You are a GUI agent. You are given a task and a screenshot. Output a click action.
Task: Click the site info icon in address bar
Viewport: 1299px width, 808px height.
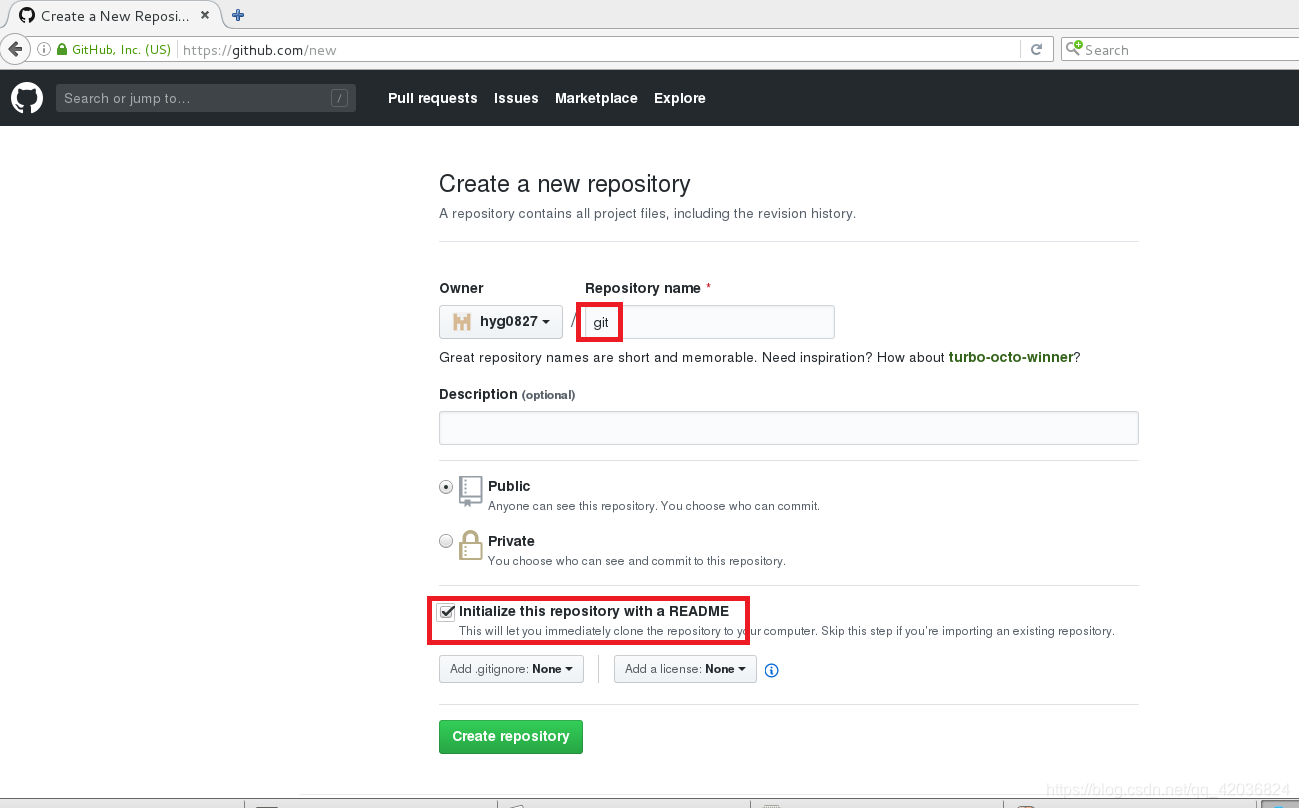44,49
